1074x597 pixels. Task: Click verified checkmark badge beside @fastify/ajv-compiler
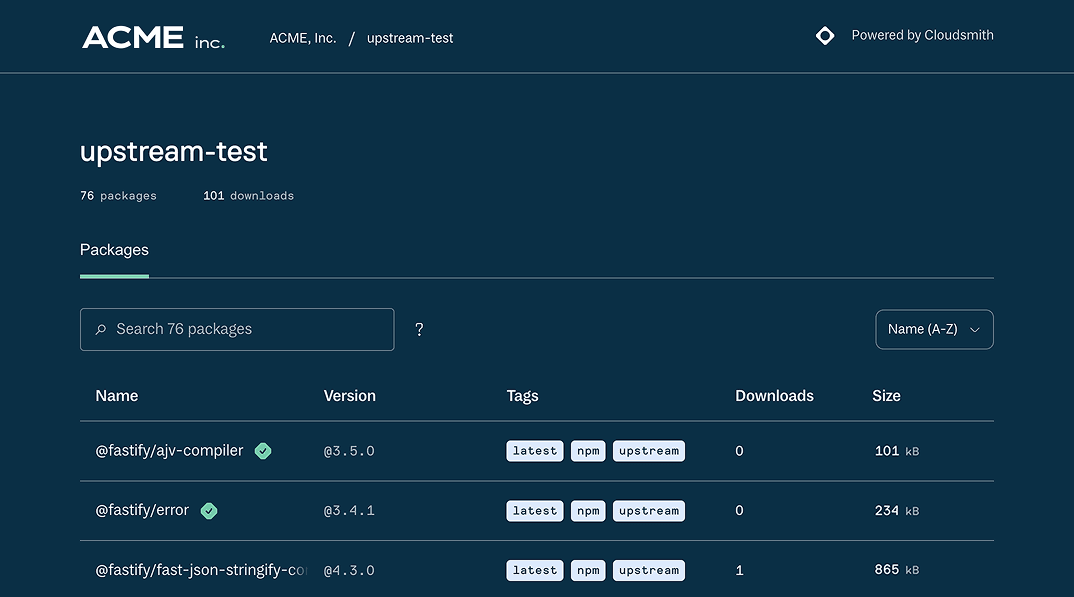[263, 451]
